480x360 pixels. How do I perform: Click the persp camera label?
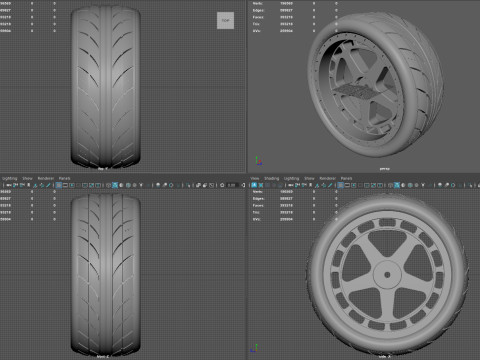point(385,169)
